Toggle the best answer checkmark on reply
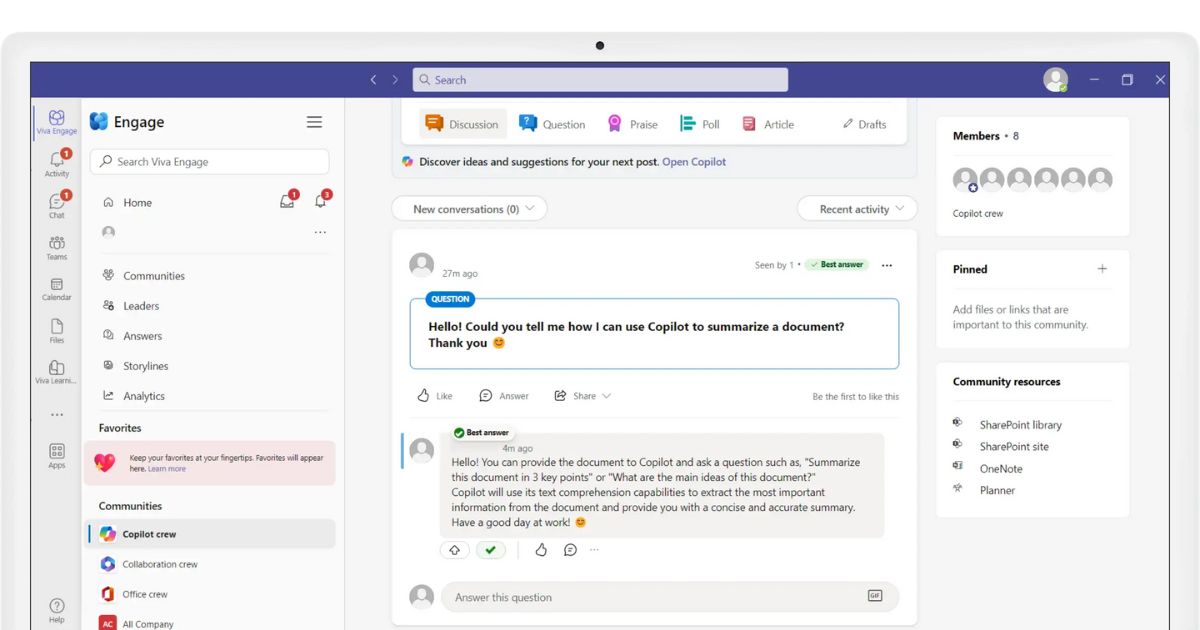 pos(490,550)
